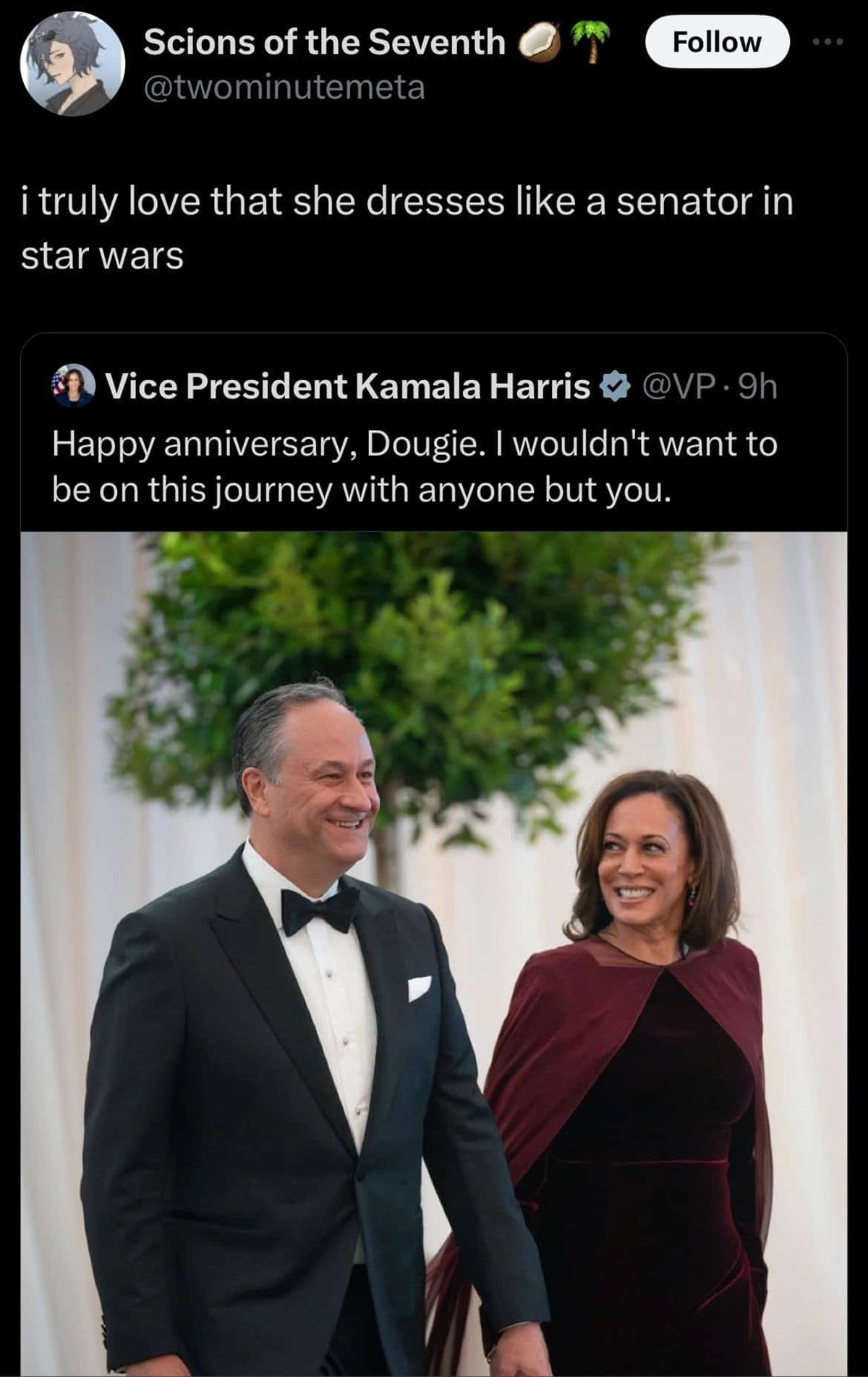Image resolution: width=868 pixels, height=1377 pixels.
Task: Open the Vice President Kamala Harris name link
Action: 347,386
